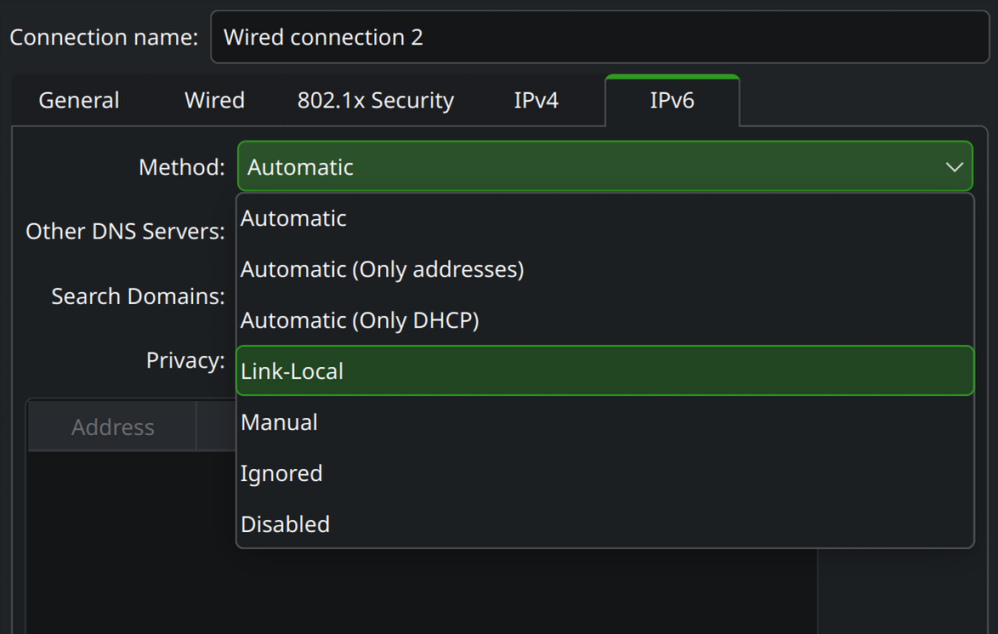This screenshot has height=634, width=998.
Task: Choose the plain Automatic option in list
Action: point(294,219)
